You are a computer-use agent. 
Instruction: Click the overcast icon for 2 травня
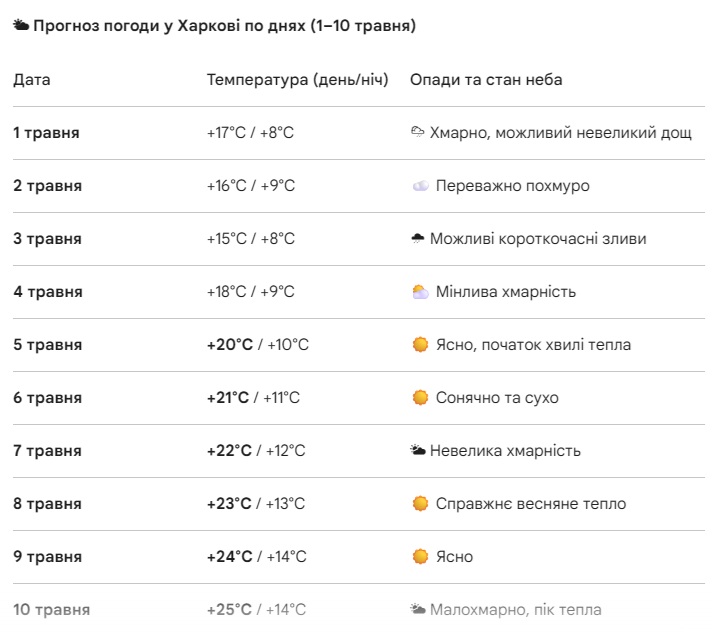pos(420,186)
